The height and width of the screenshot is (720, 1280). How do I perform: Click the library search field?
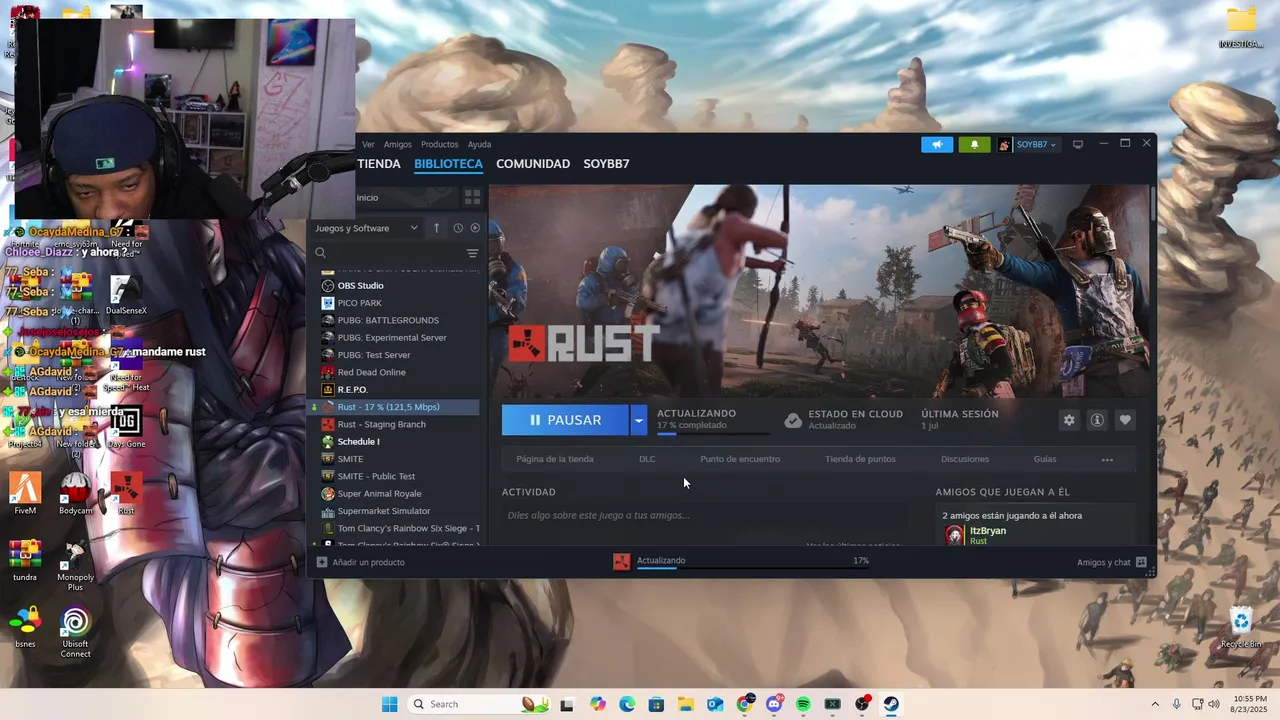tap(388, 253)
